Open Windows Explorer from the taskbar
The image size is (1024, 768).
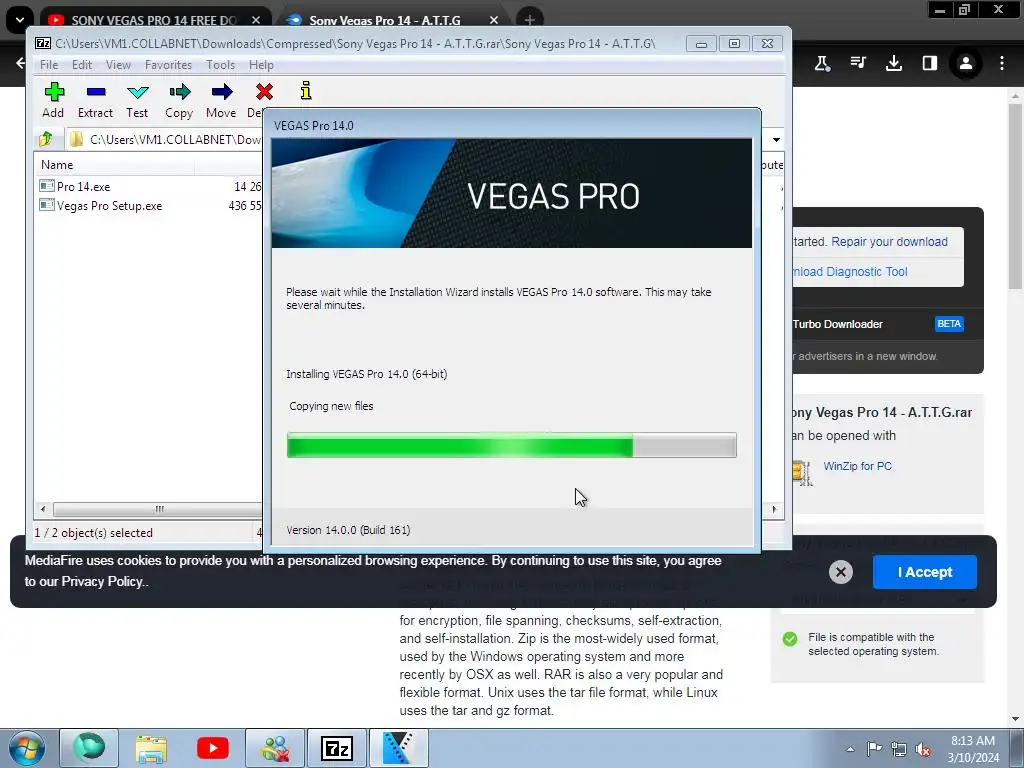tap(151, 748)
